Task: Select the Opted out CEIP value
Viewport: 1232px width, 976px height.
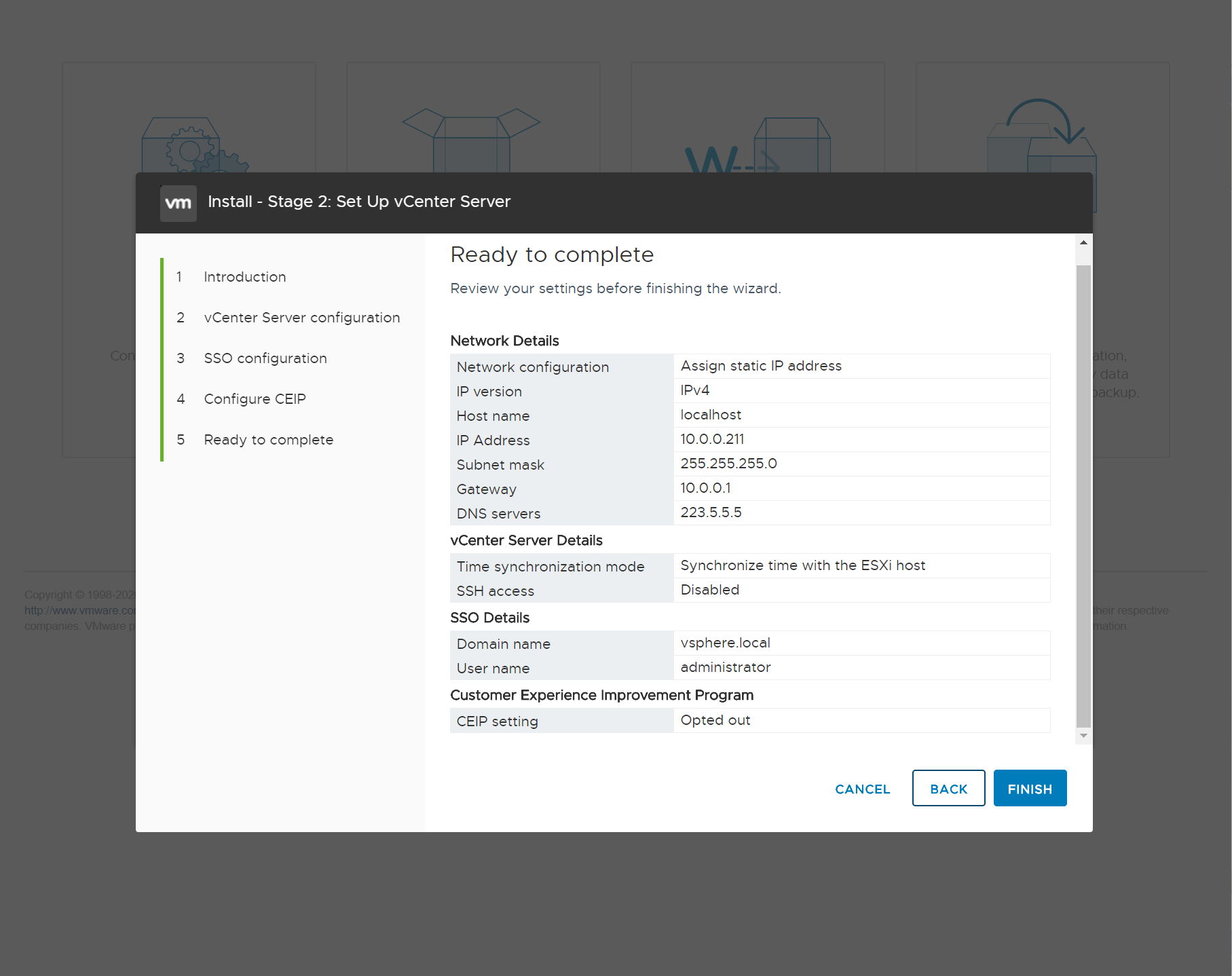Action: (x=715, y=720)
